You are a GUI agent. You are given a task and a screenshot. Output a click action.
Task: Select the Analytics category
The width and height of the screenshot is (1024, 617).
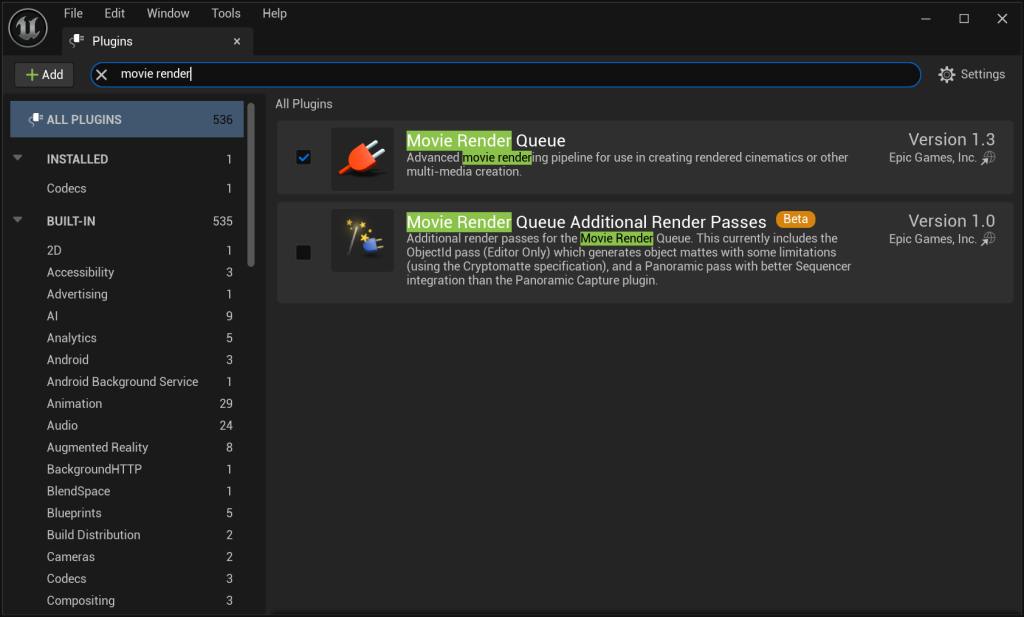click(127, 338)
